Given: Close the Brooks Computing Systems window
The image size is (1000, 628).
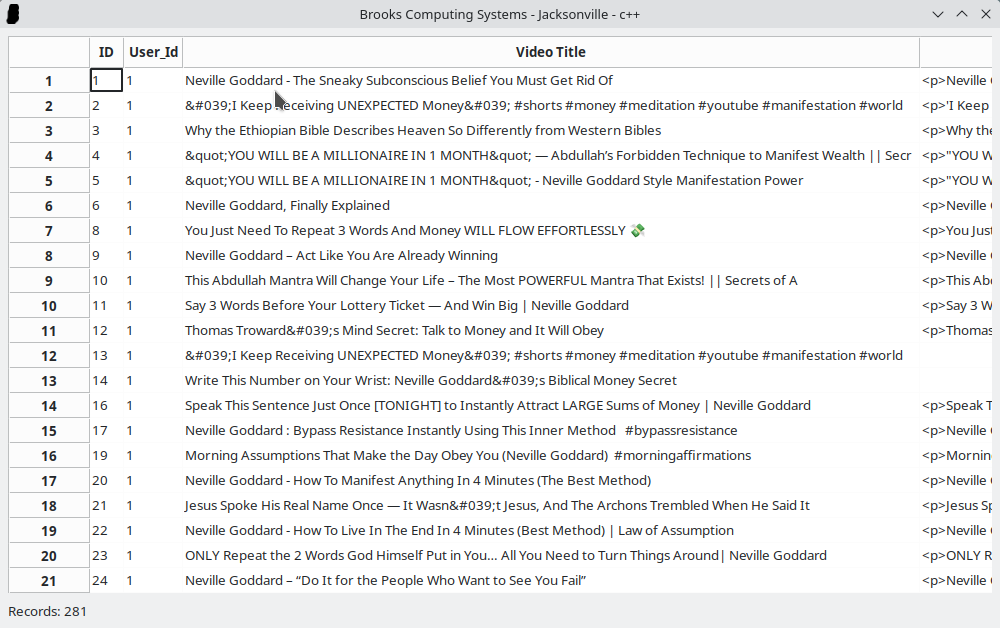Looking at the screenshot, I should point(985,14).
